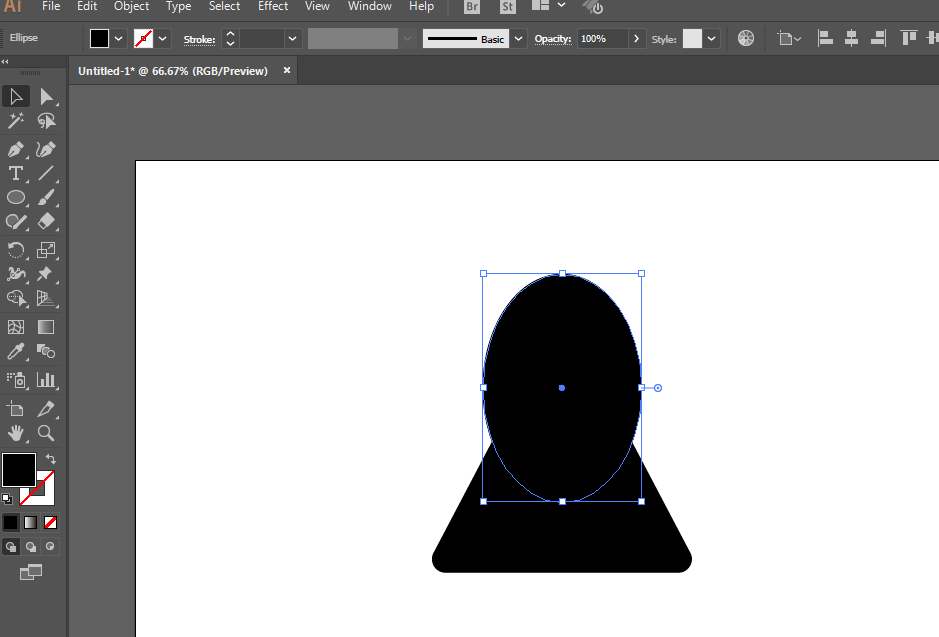Switch to Draw Behind mode
The width and height of the screenshot is (939, 637).
30,547
